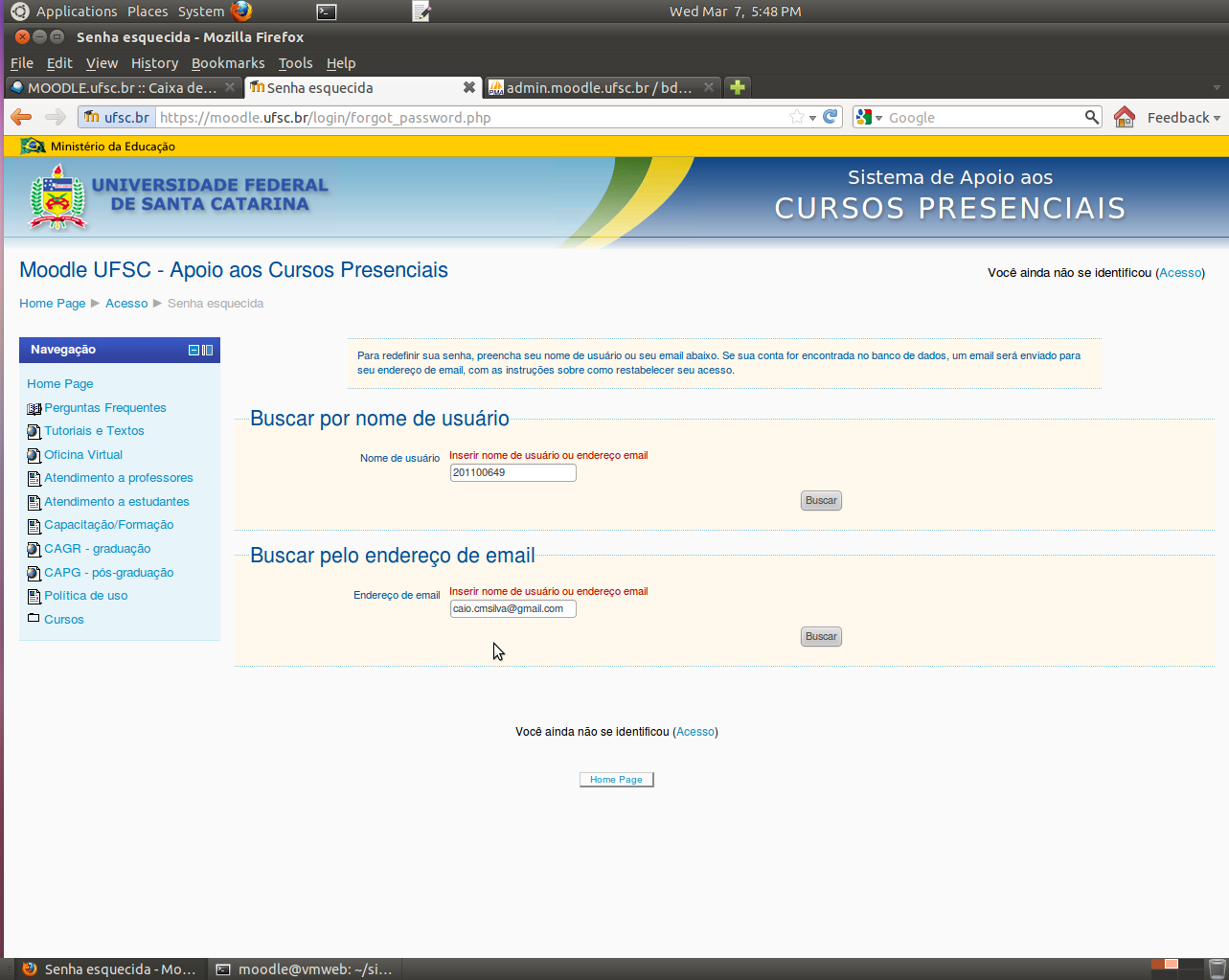Viewport: 1229px width, 980px height.
Task: Dock the Navegação block to side
Action: click(207, 351)
